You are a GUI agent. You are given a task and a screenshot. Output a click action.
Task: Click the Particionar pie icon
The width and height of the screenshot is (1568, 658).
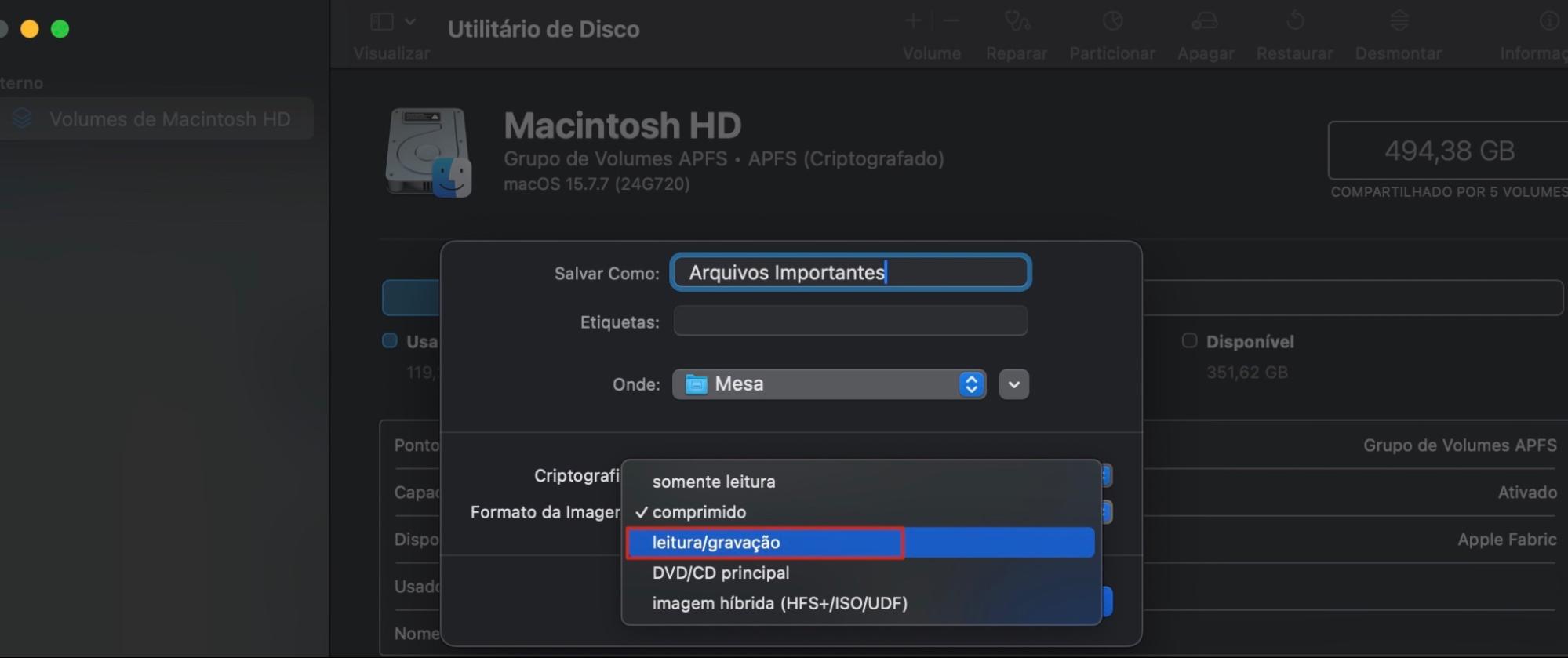(1112, 21)
